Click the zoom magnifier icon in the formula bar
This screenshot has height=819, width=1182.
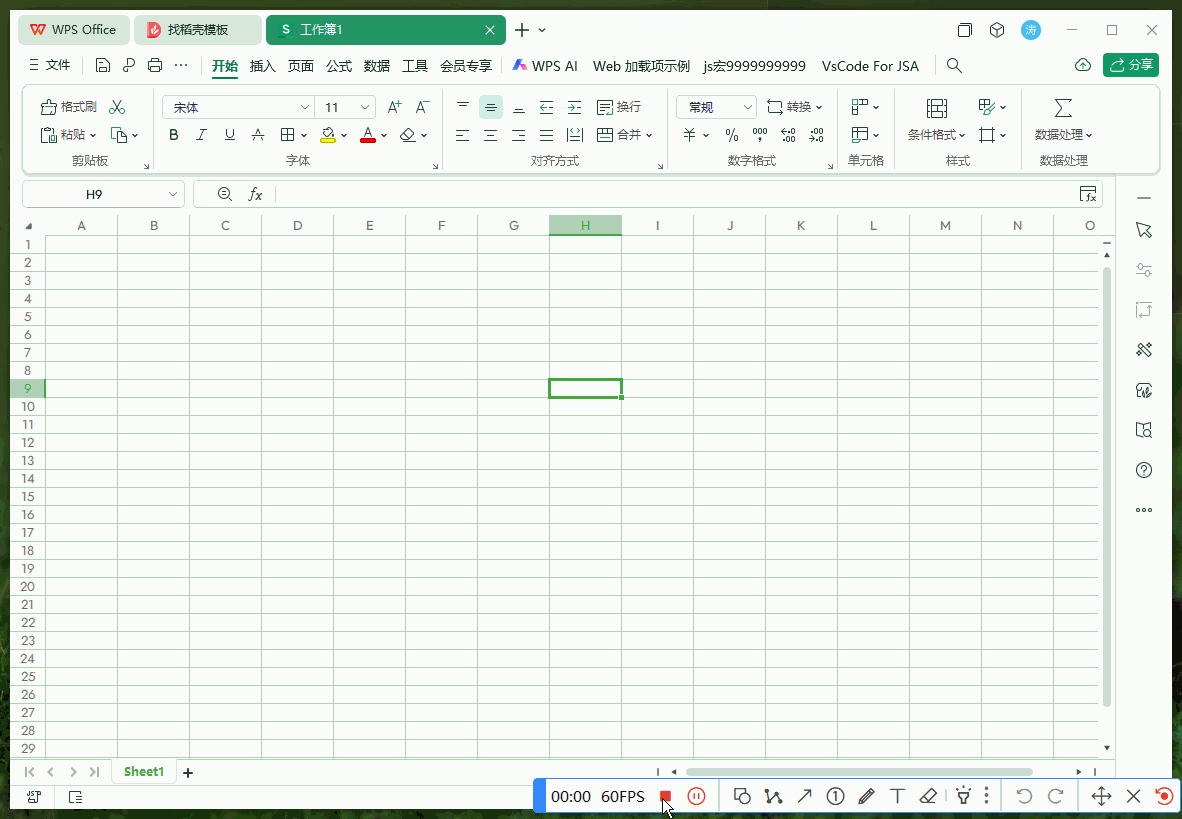pyautogui.click(x=225, y=194)
